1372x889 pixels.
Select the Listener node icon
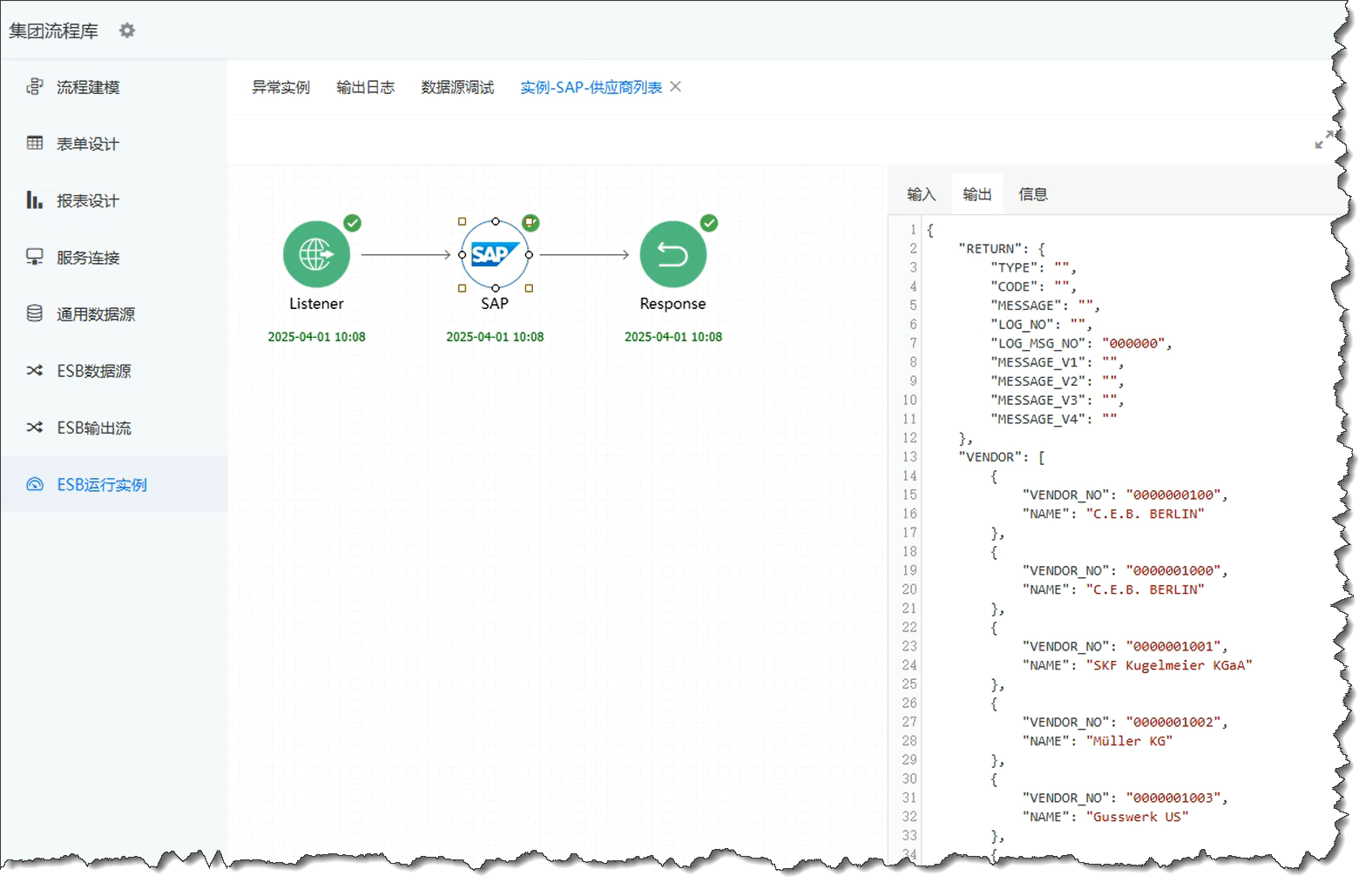(316, 254)
